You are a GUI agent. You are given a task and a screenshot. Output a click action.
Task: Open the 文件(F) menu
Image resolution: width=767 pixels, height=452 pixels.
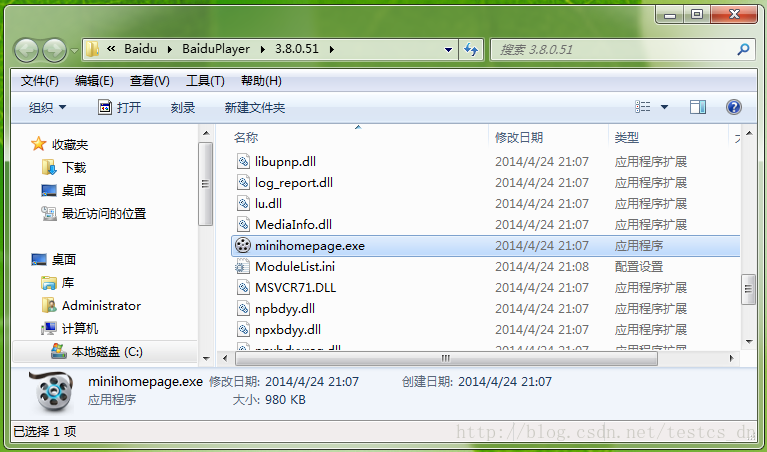(x=40, y=81)
